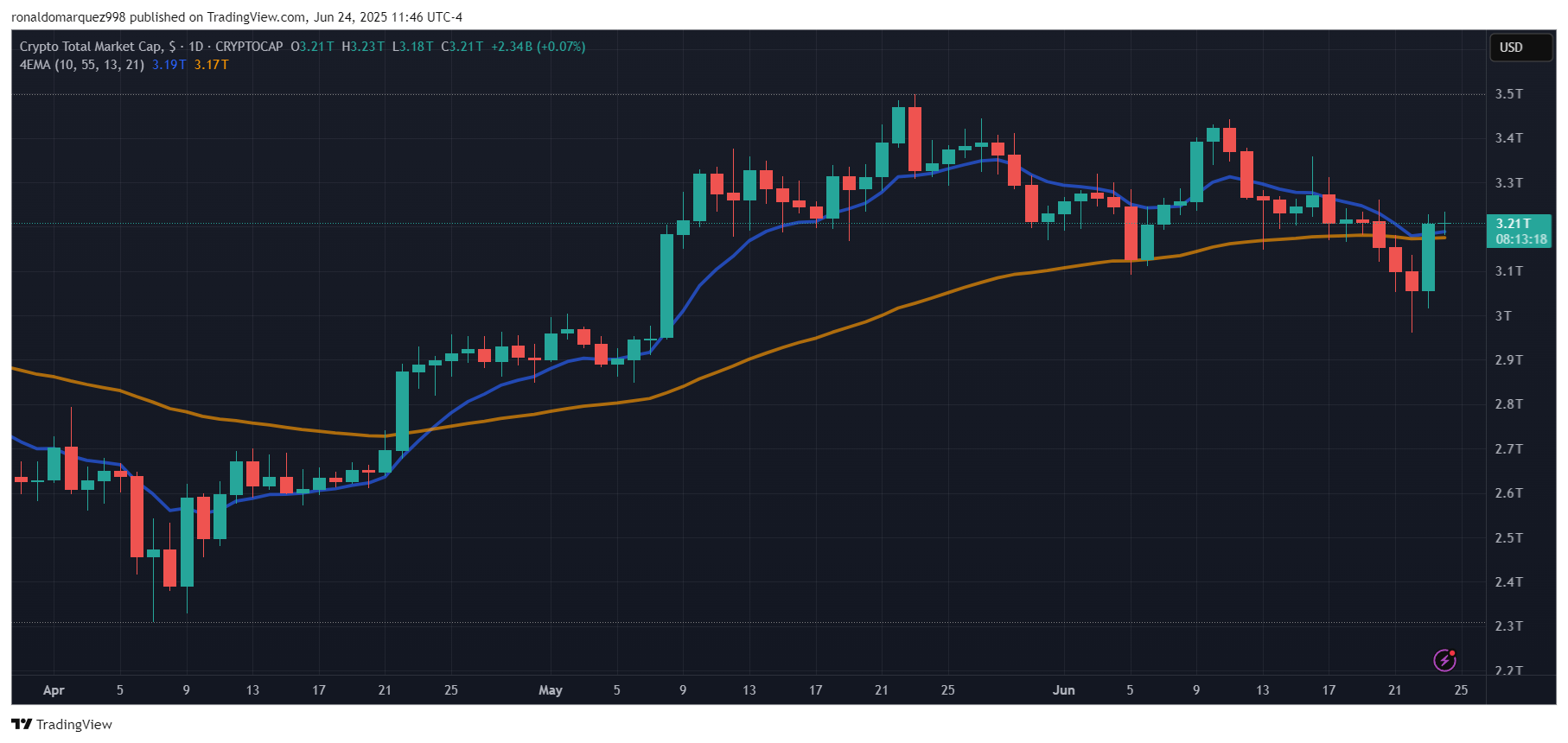Viewport: 1568px width, 743px height.
Task: Click the 25 date label at far right
Action: pyautogui.click(x=1461, y=690)
